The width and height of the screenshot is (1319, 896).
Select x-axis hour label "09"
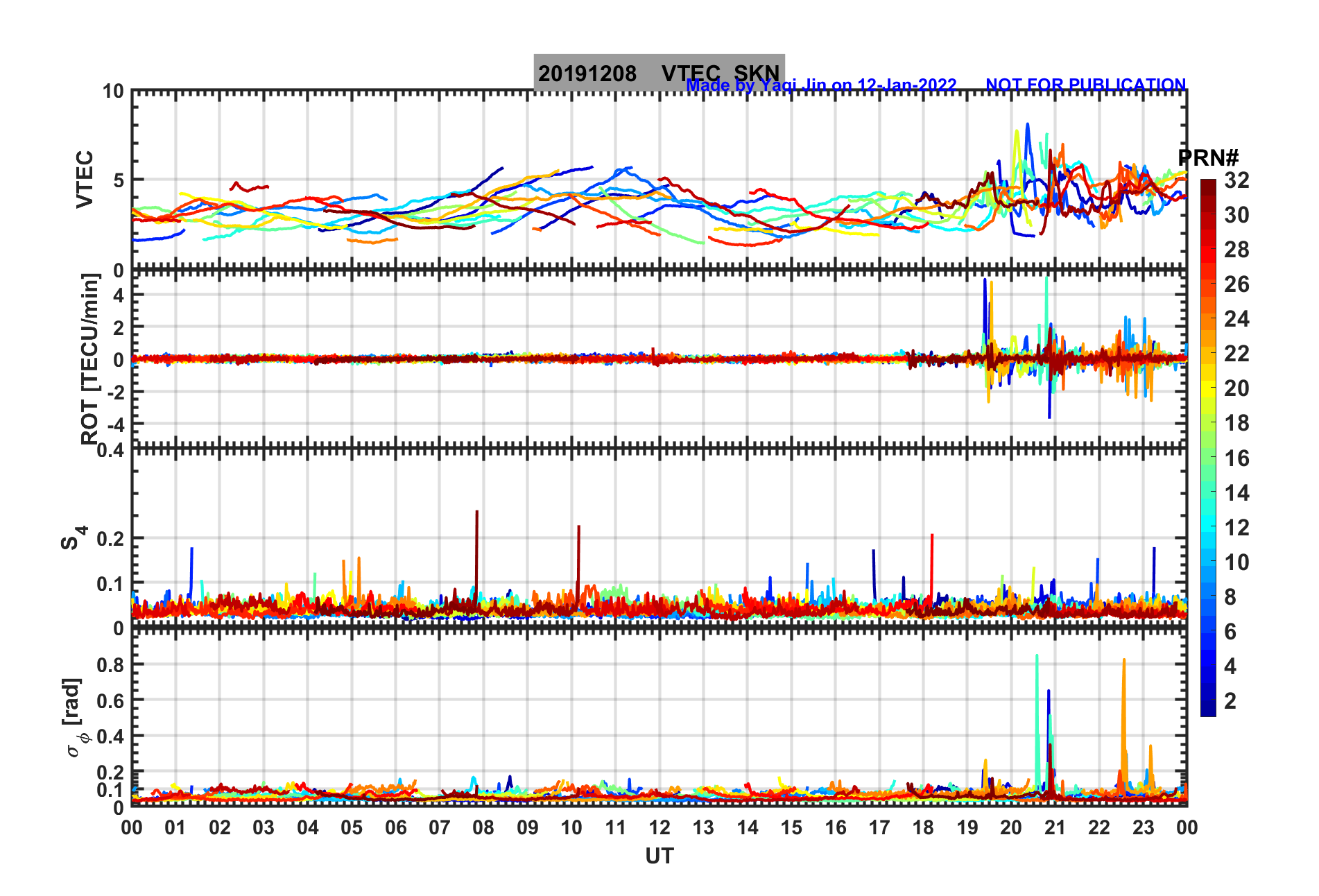(x=528, y=828)
